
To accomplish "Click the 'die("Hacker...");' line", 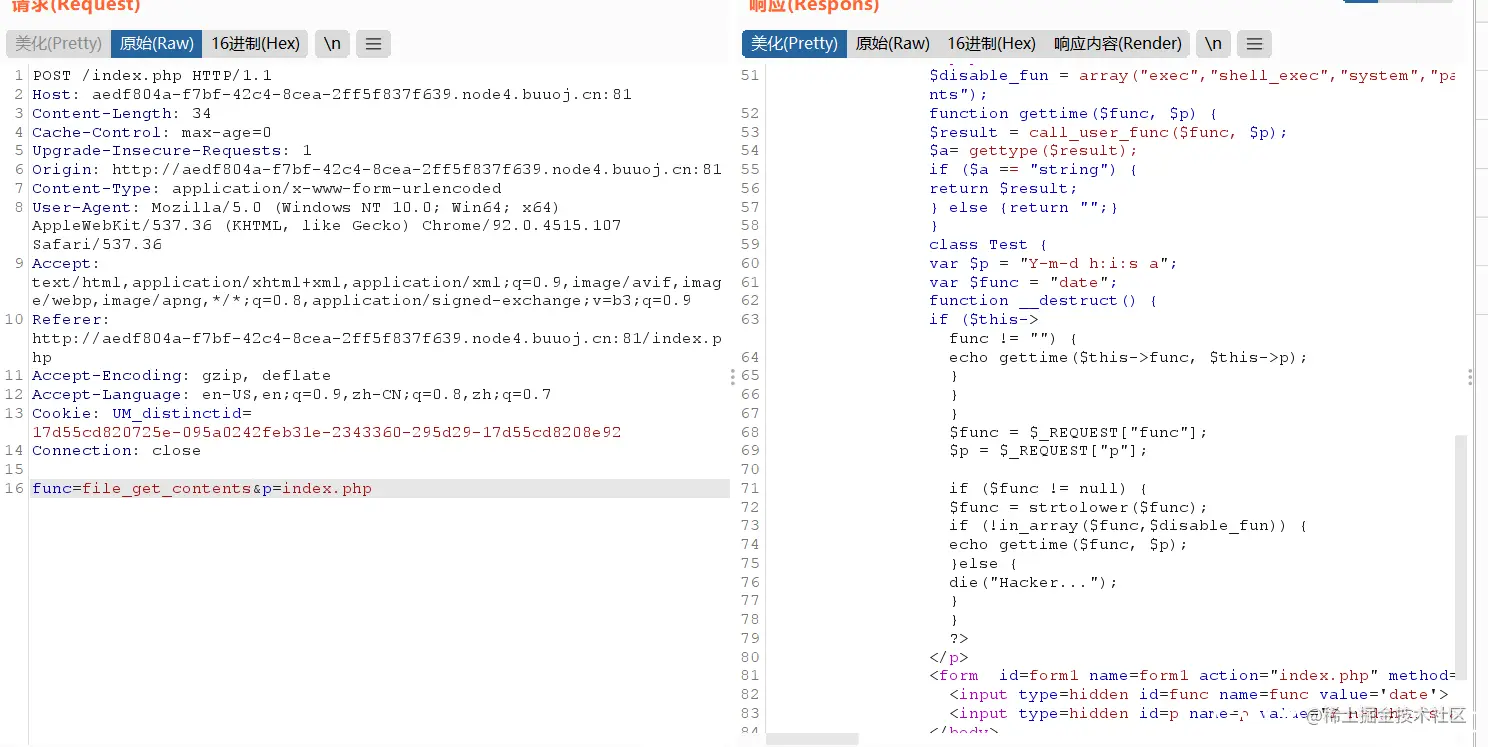I will click(1033, 582).
